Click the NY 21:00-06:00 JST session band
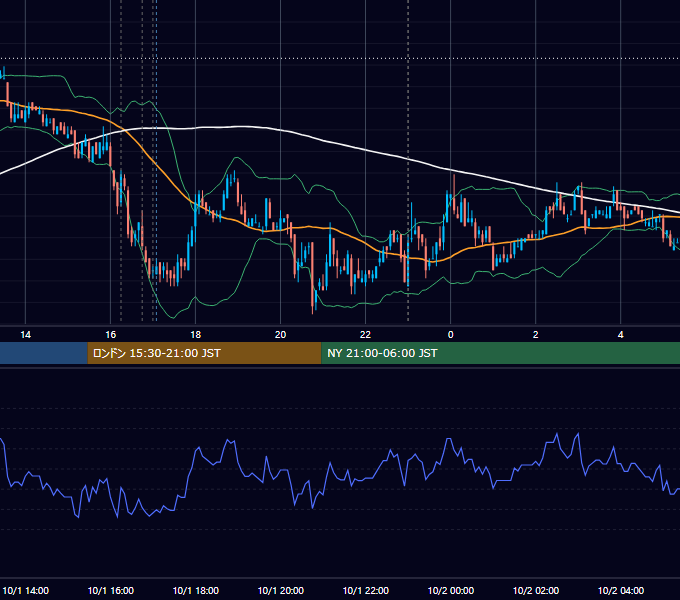680x600 pixels. point(500,353)
